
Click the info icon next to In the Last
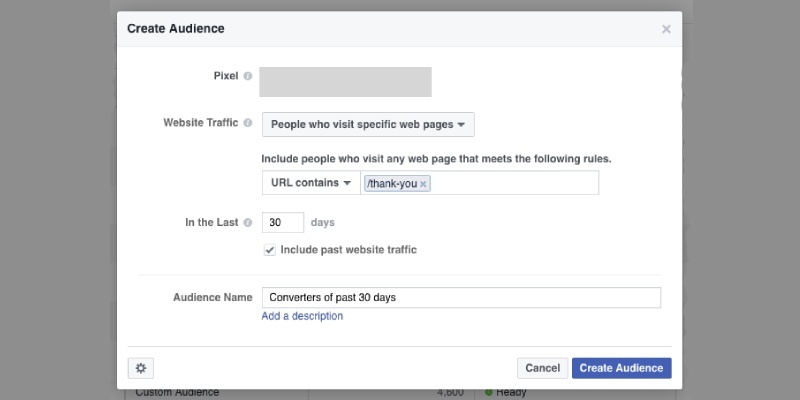(247, 223)
